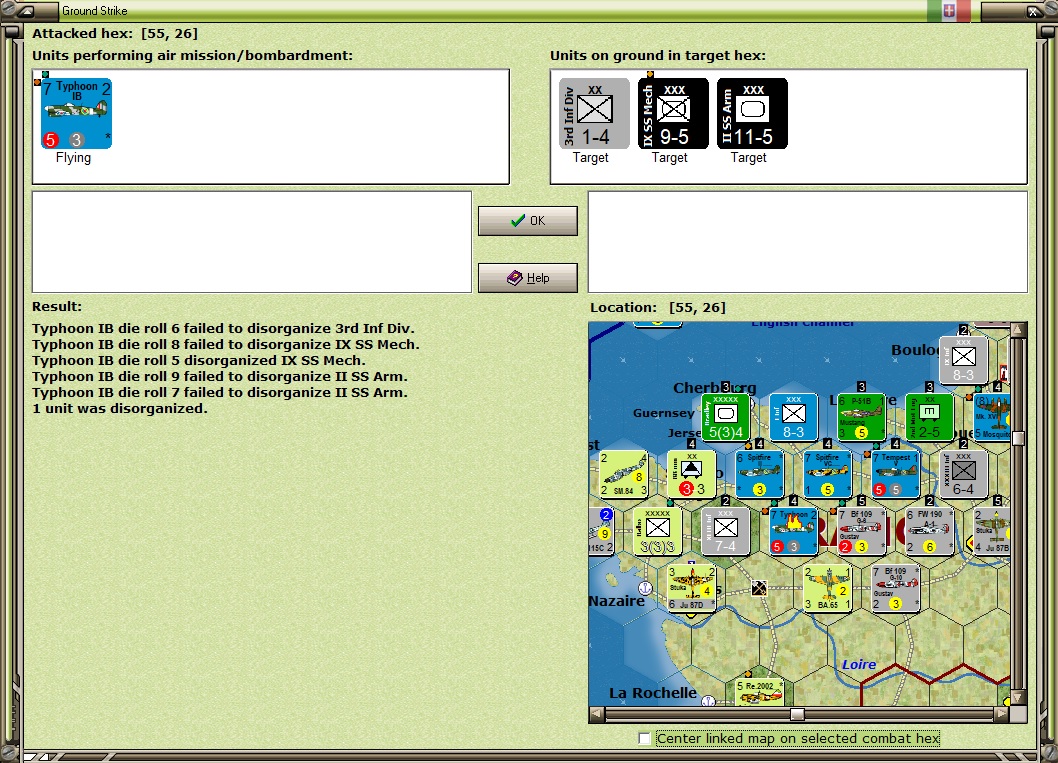Click the Ground Strike title bar menu icon
Image resolution: width=1058 pixels, height=763 pixels.
pos(26,11)
